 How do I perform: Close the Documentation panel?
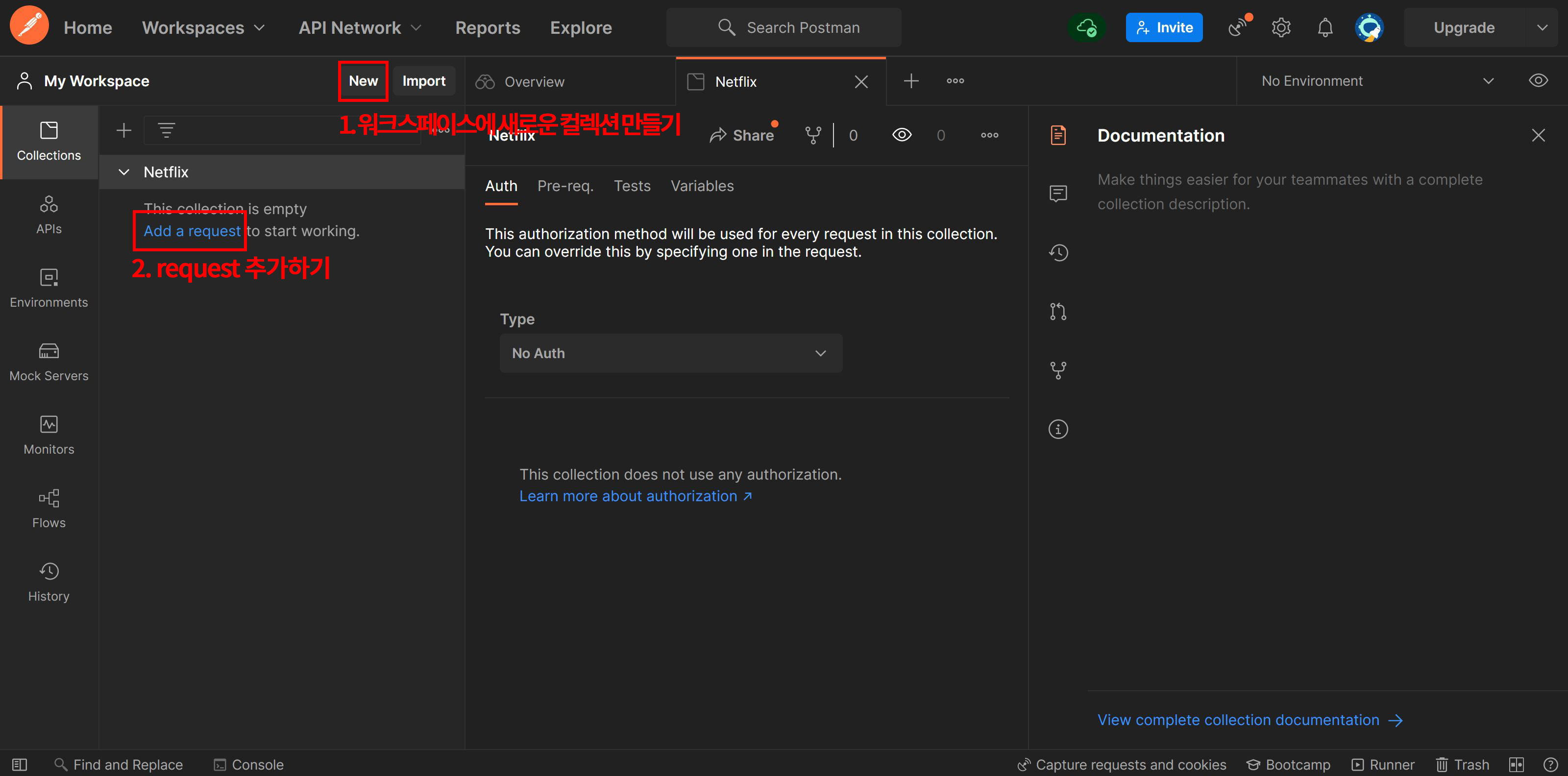pos(1538,135)
